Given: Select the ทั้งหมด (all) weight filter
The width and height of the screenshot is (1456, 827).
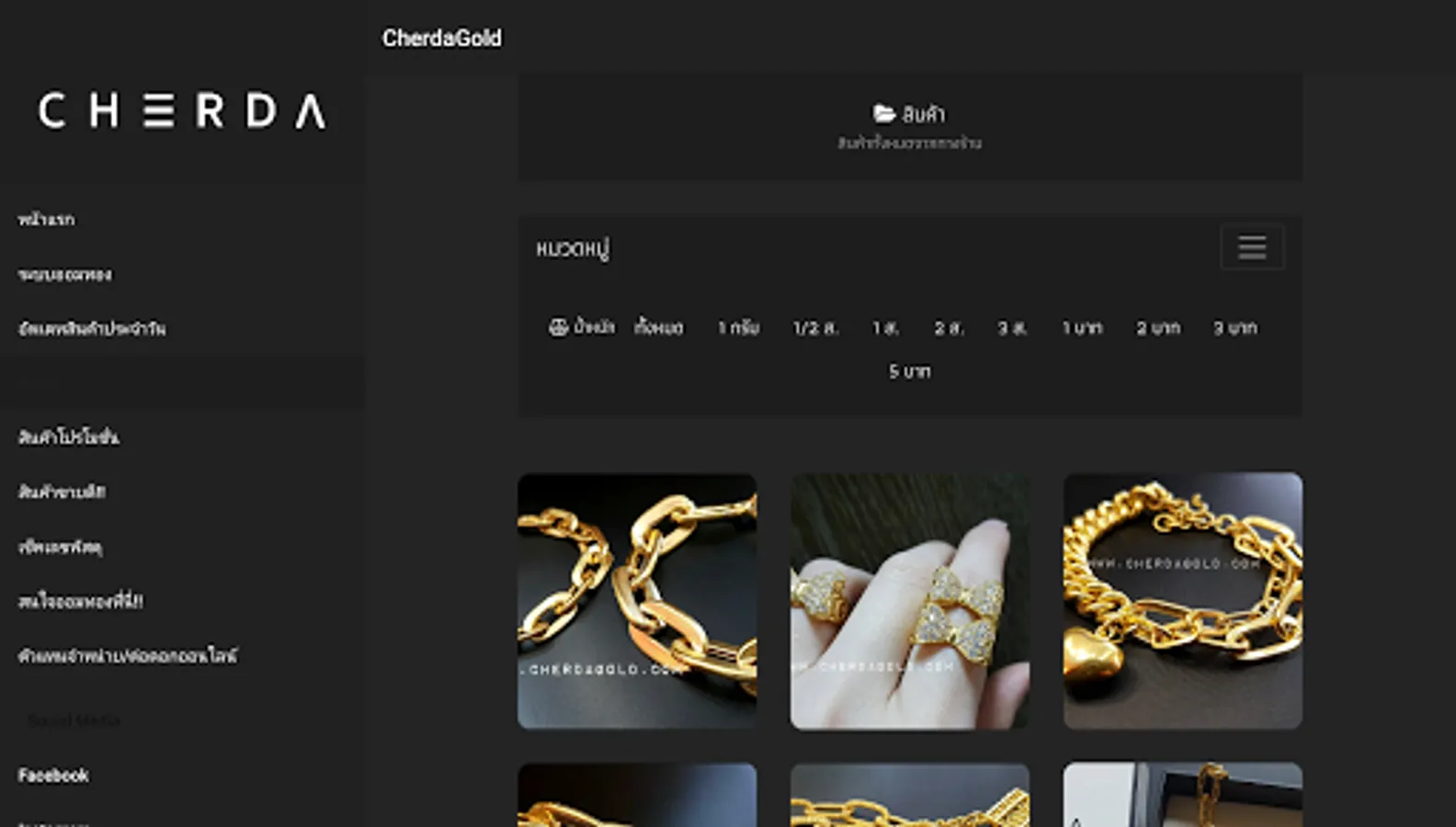Looking at the screenshot, I should (658, 327).
